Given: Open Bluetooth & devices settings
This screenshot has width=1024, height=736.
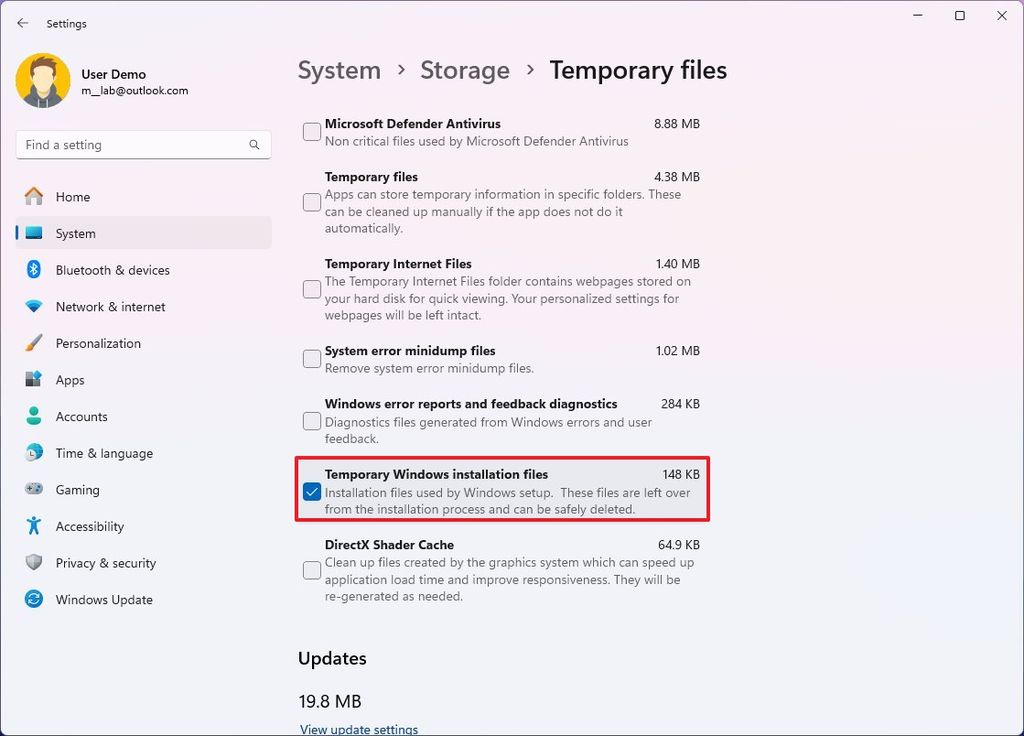Looking at the screenshot, I should point(113,270).
